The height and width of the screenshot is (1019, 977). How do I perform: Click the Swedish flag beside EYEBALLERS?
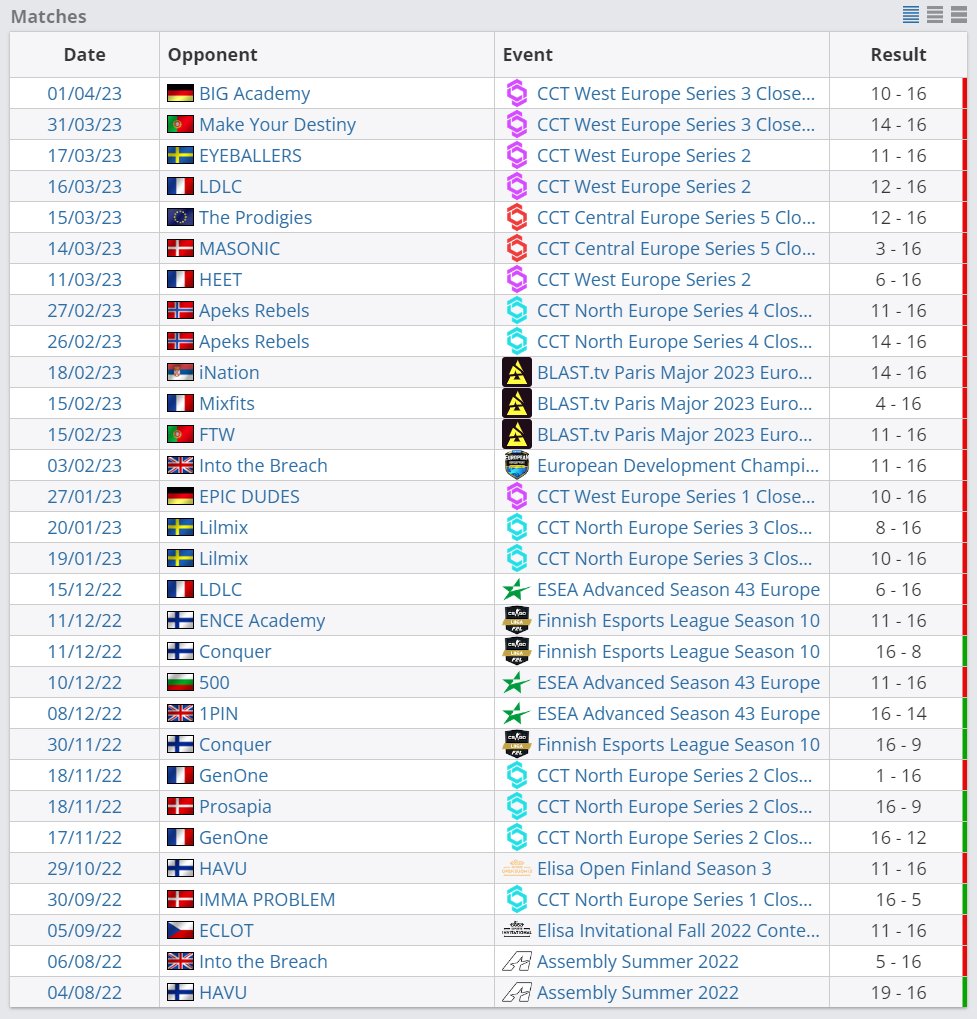coord(180,155)
